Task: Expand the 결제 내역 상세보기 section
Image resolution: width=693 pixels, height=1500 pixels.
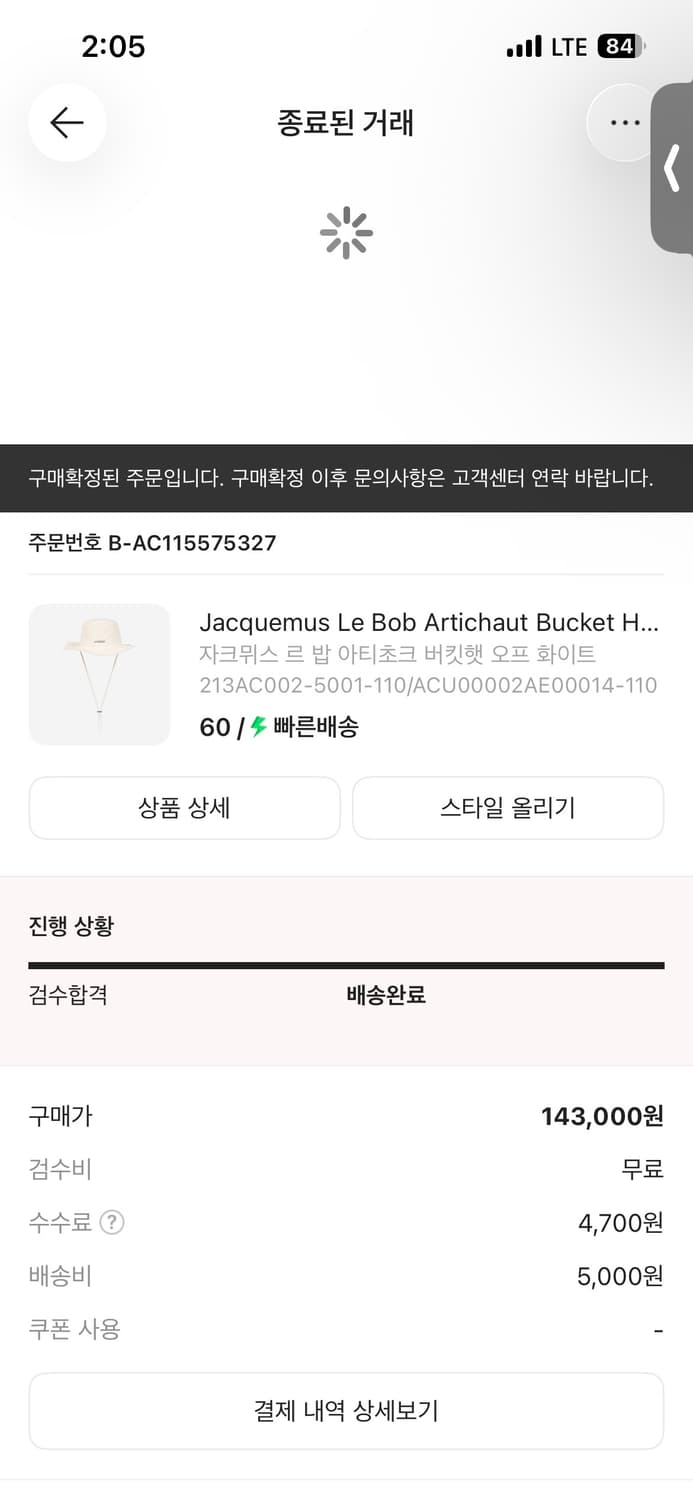Action: [346, 1410]
